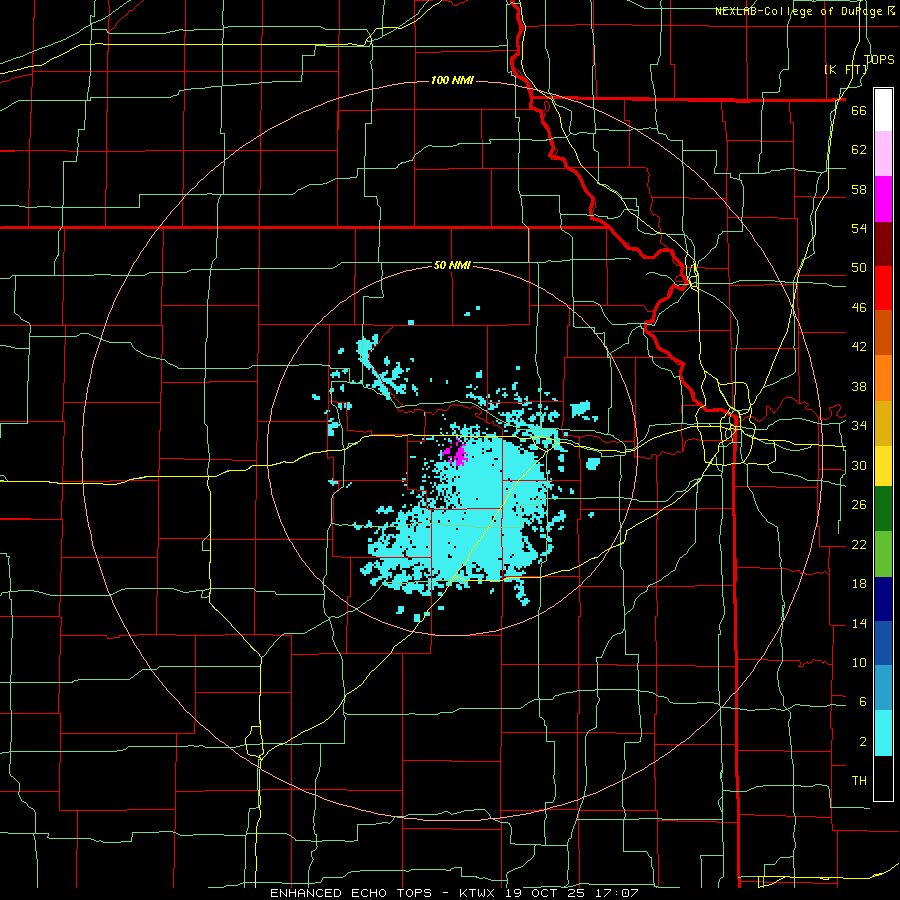Click the 42 legend value
Viewport: 900px width, 900px height.
(x=859, y=347)
